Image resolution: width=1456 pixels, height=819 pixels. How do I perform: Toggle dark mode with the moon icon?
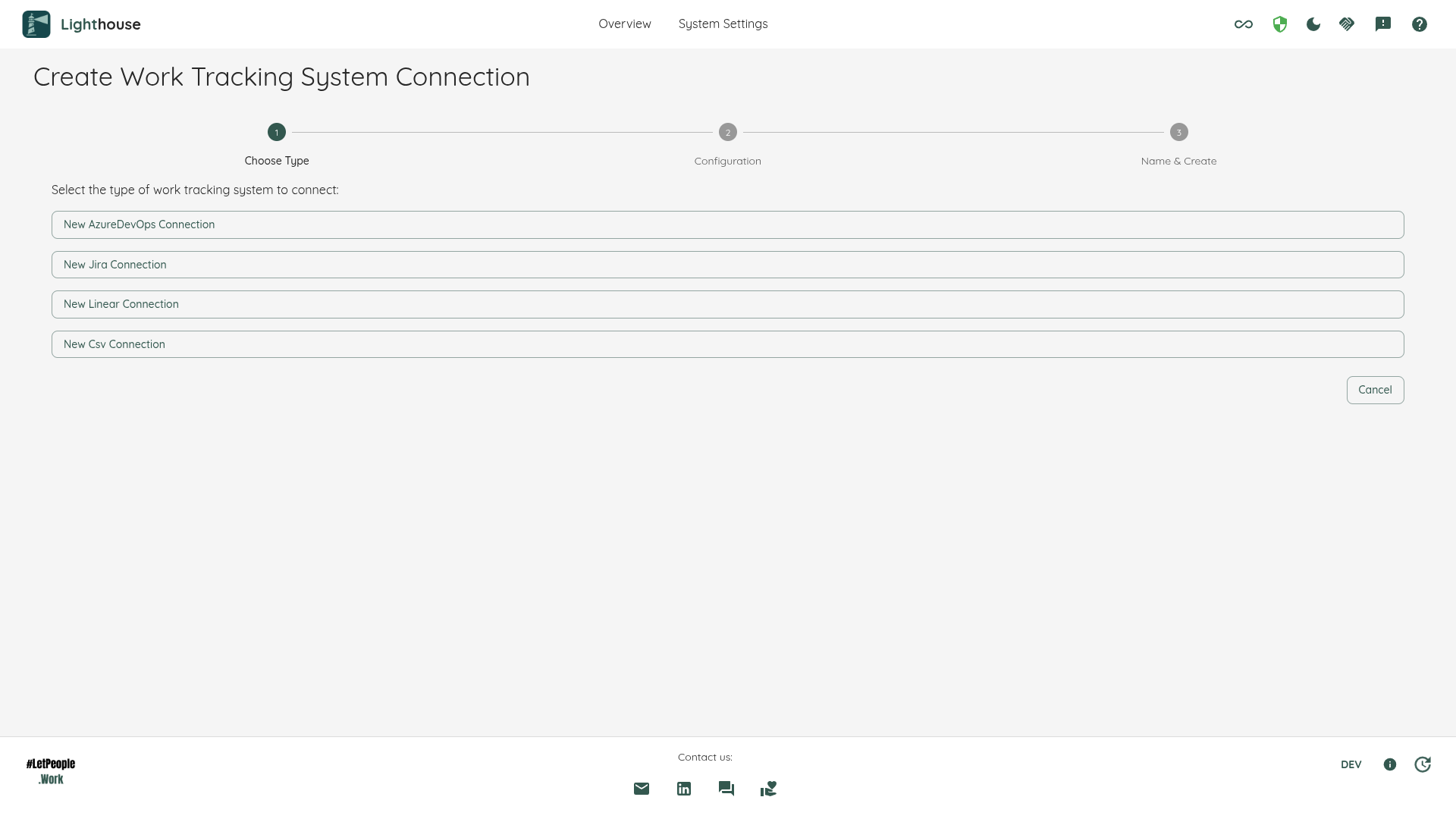click(x=1313, y=24)
